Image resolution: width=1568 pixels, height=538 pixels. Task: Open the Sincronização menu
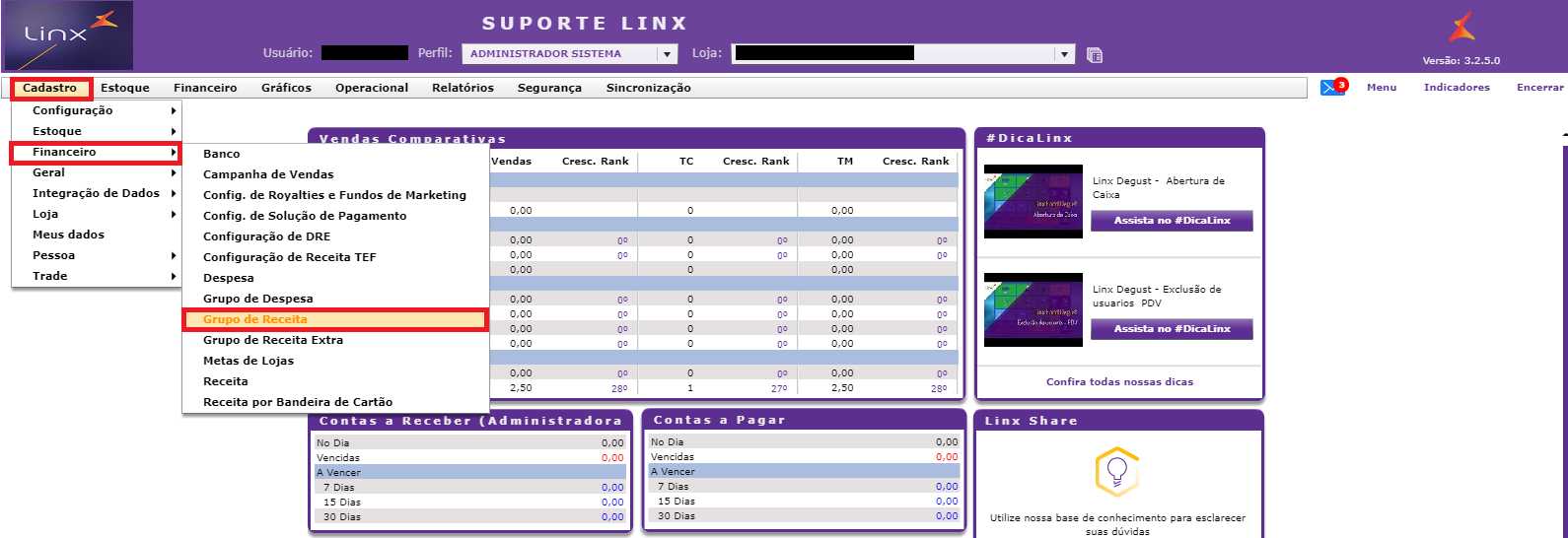(x=648, y=88)
